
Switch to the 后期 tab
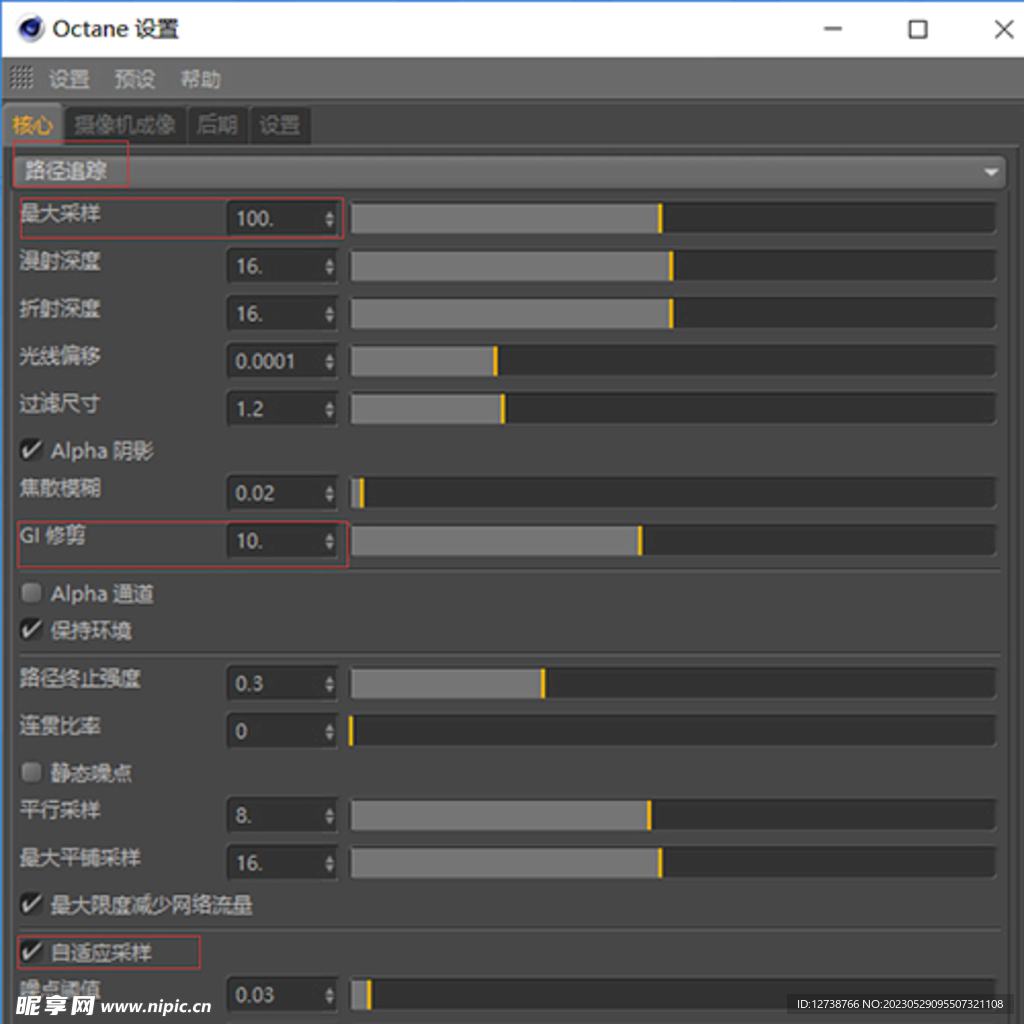[x=217, y=125]
